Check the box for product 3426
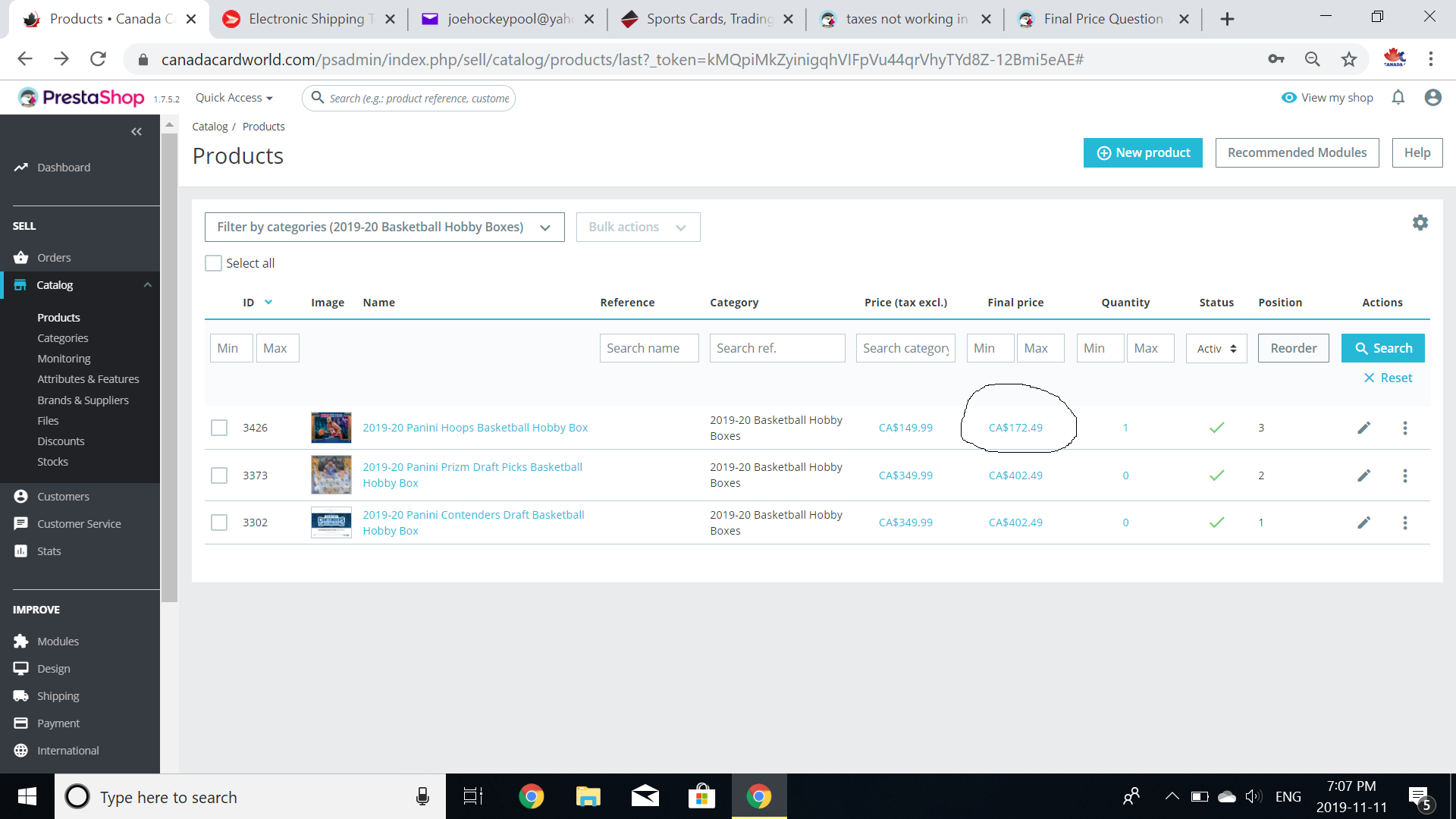The image size is (1456, 819). [x=219, y=428]
